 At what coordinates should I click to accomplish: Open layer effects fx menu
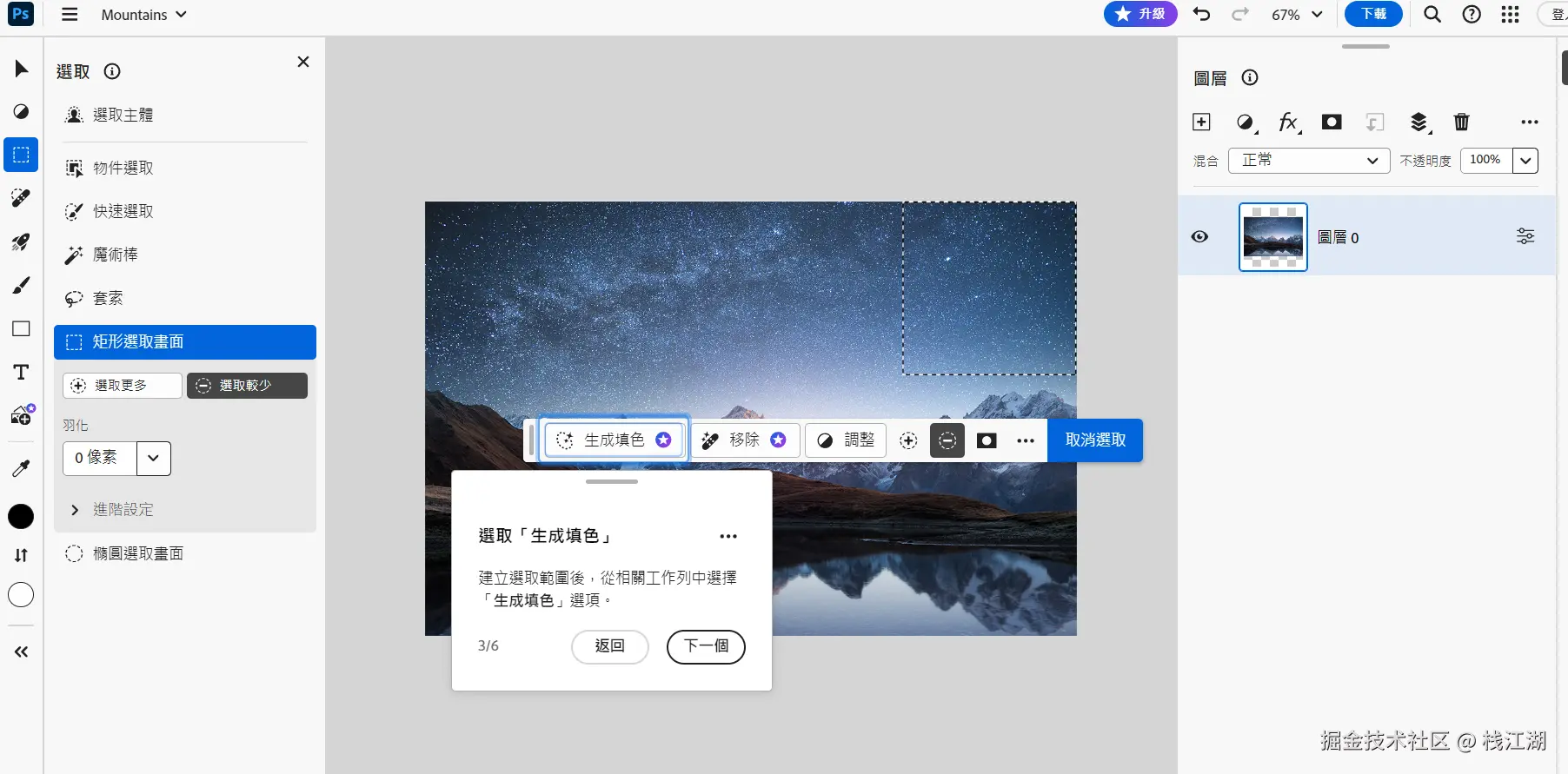pos(1289,122)
